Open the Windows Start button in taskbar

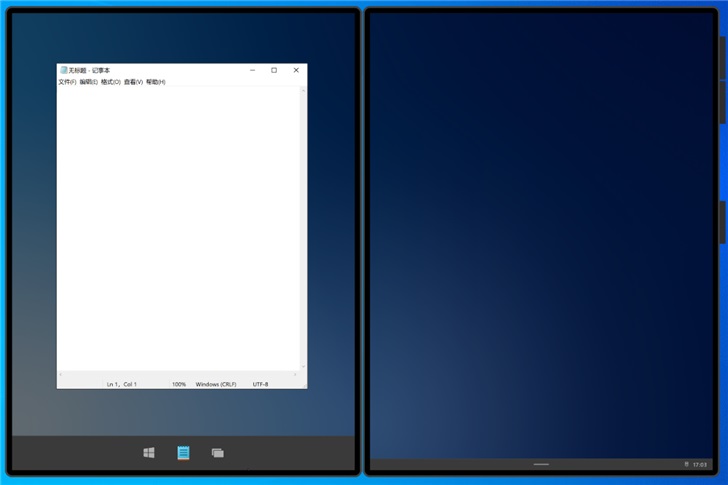[x=149, y=453]
